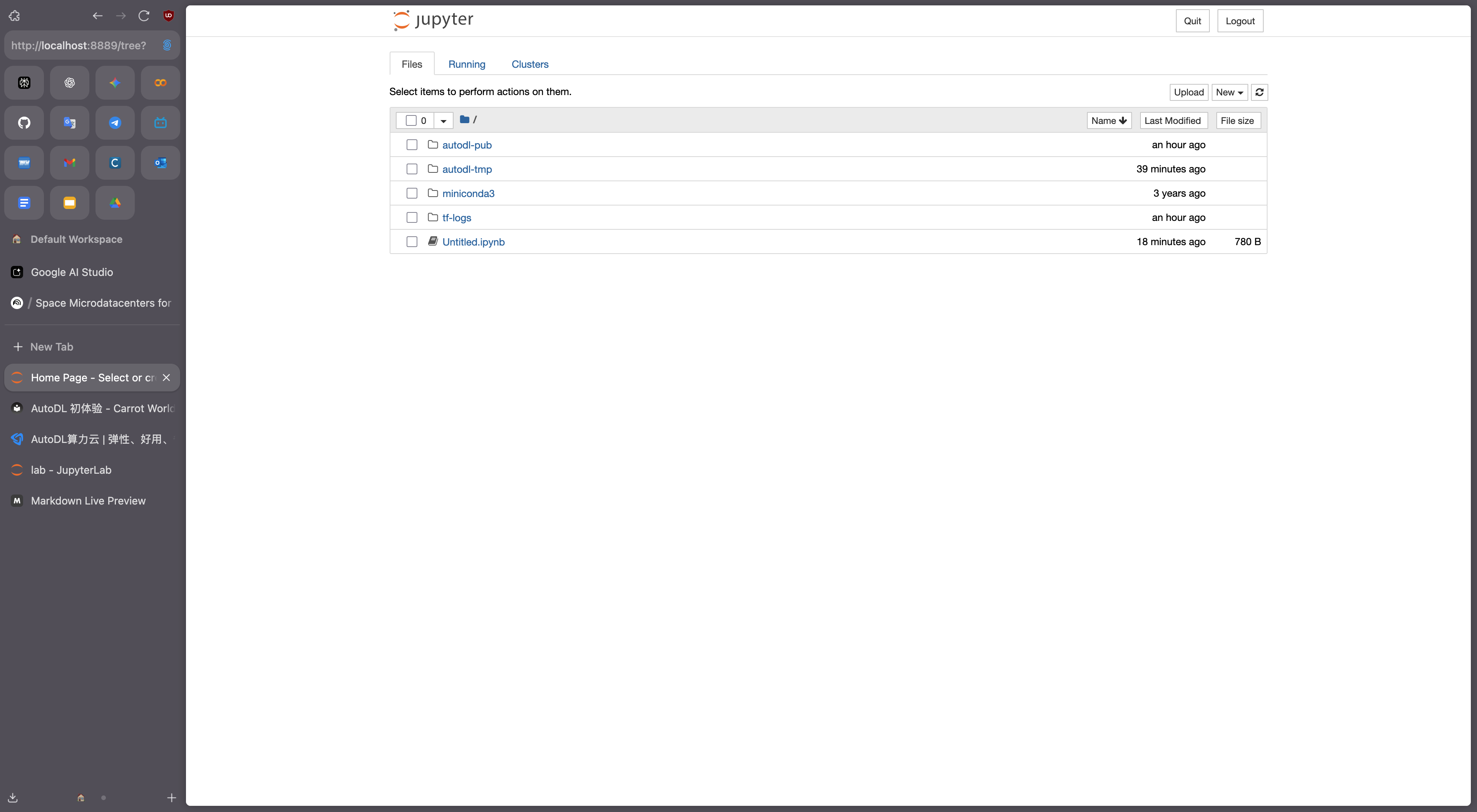This screenshot has height=812, width=1477.
Task: Switch to the Running tab
Action: tap(466, 64)
